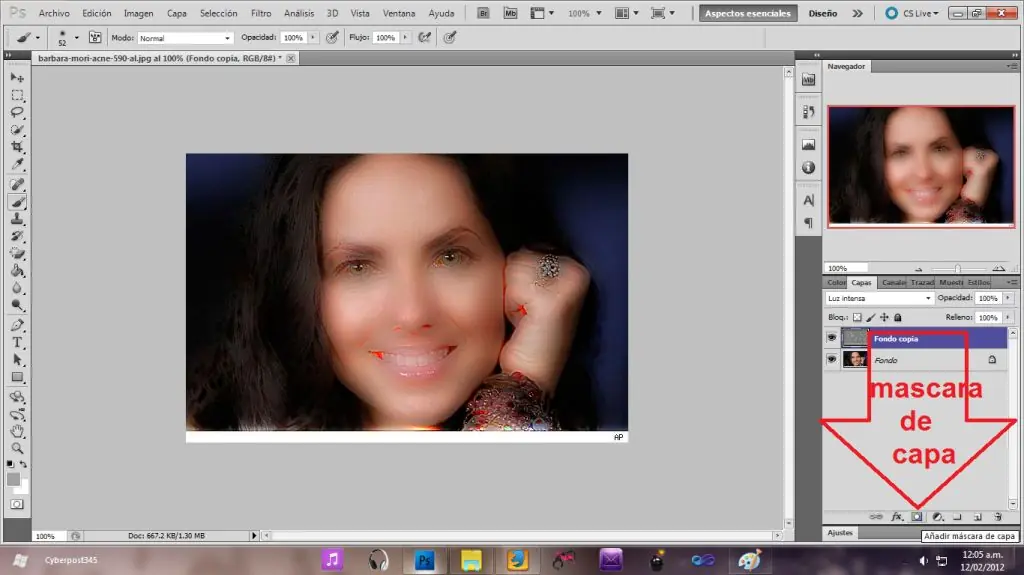Image resolution: width=1024 pixels, height=575 pixels.
Task: Hide the Fondo copia layer
Action: click(831, 338)
